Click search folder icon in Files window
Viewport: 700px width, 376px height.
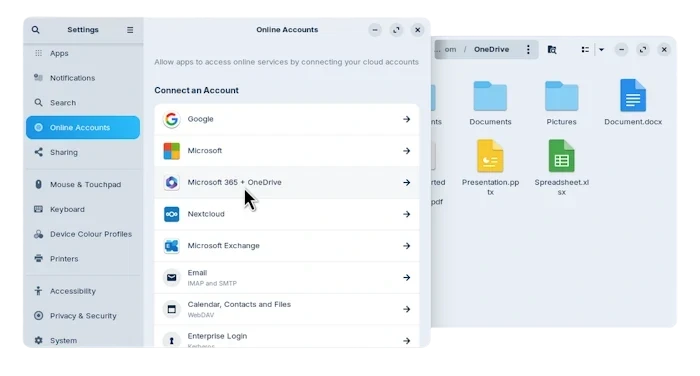[552, 50]
